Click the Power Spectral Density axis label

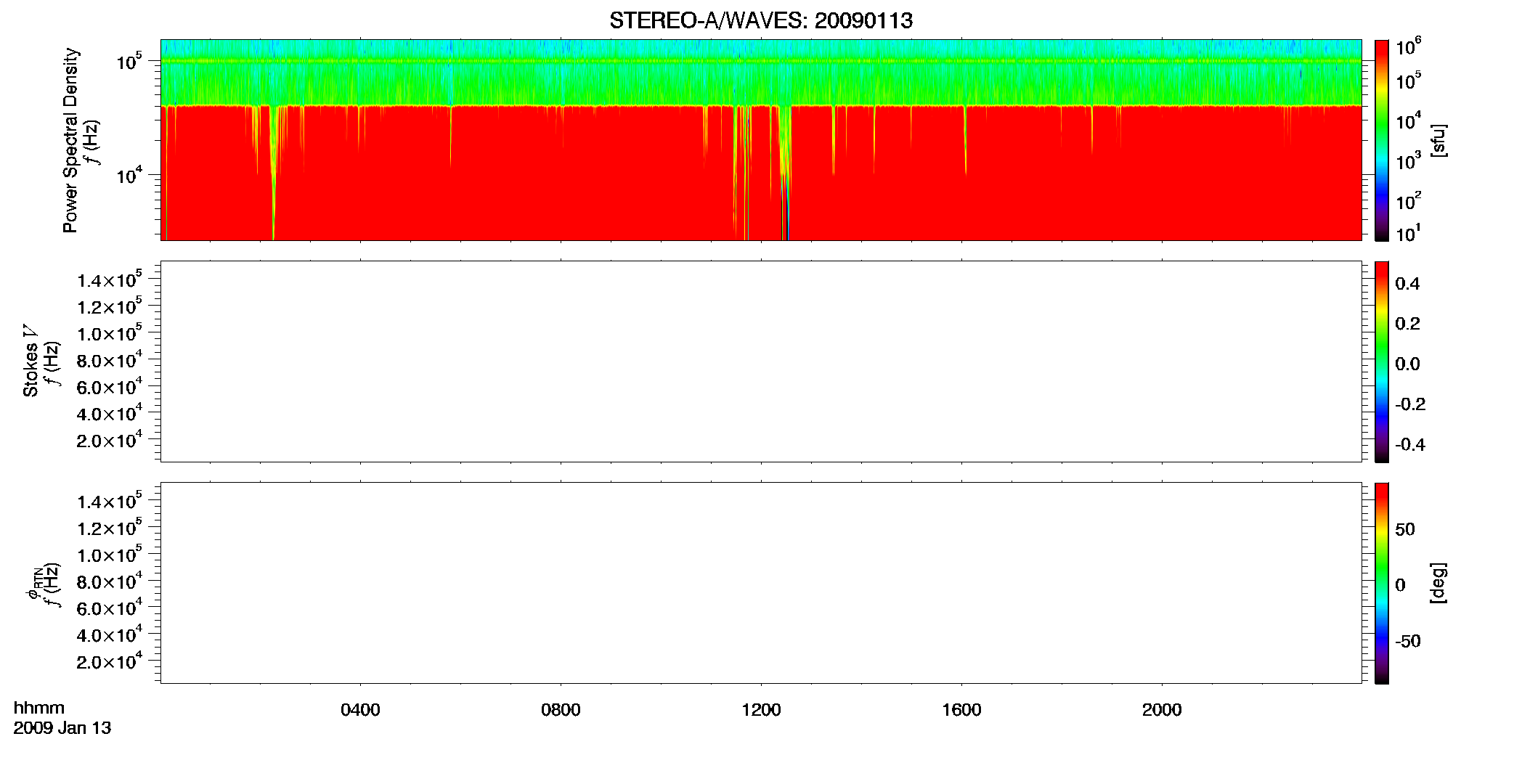click(70, 140)
